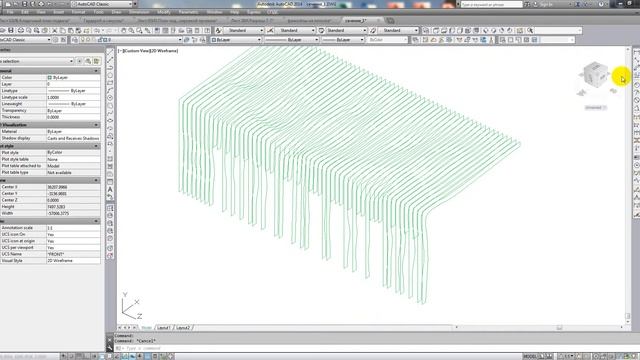Click the search keyword input field
Viewport: 640px width, 360px height.
[491, 4]
